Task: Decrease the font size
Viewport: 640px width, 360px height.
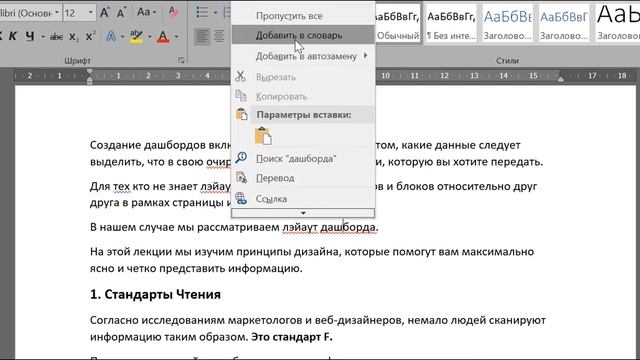Action: click(121, 13)
